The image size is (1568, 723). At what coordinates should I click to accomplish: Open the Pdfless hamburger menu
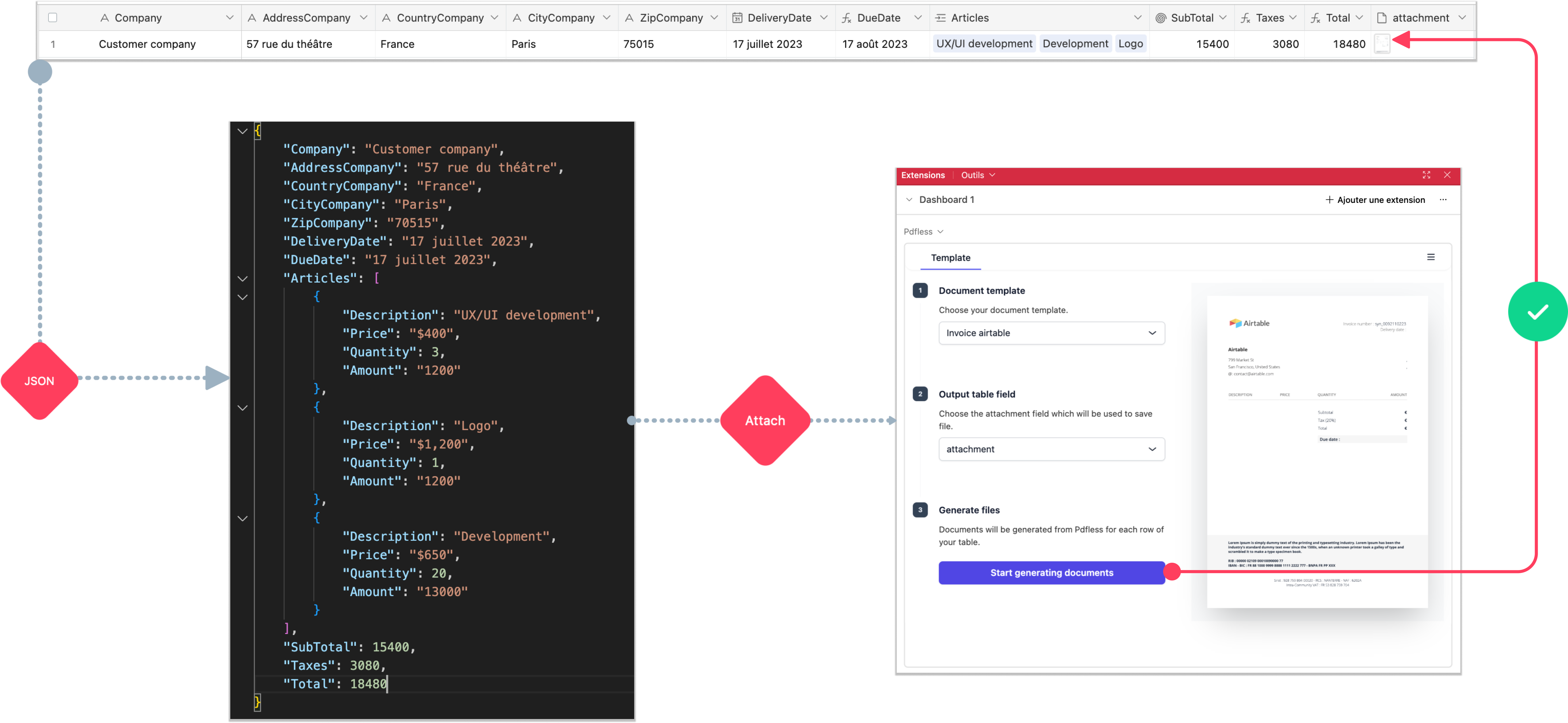pos(1430,257)
